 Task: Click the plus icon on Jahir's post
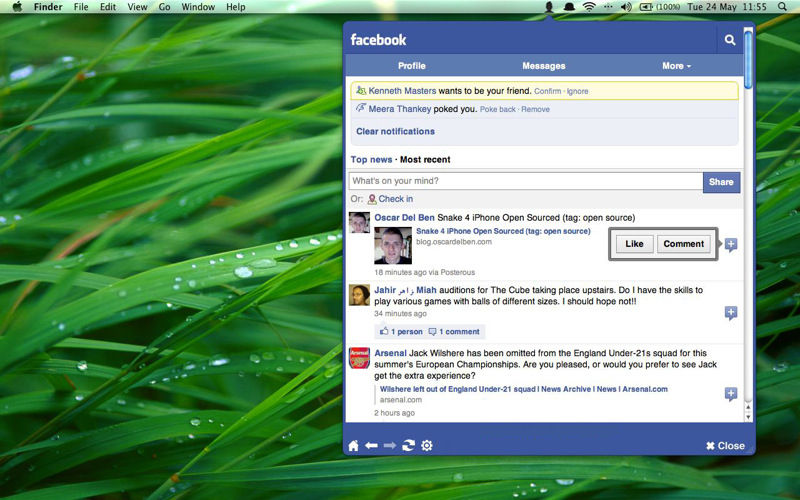pyautogui.click(x=731, y=313)
